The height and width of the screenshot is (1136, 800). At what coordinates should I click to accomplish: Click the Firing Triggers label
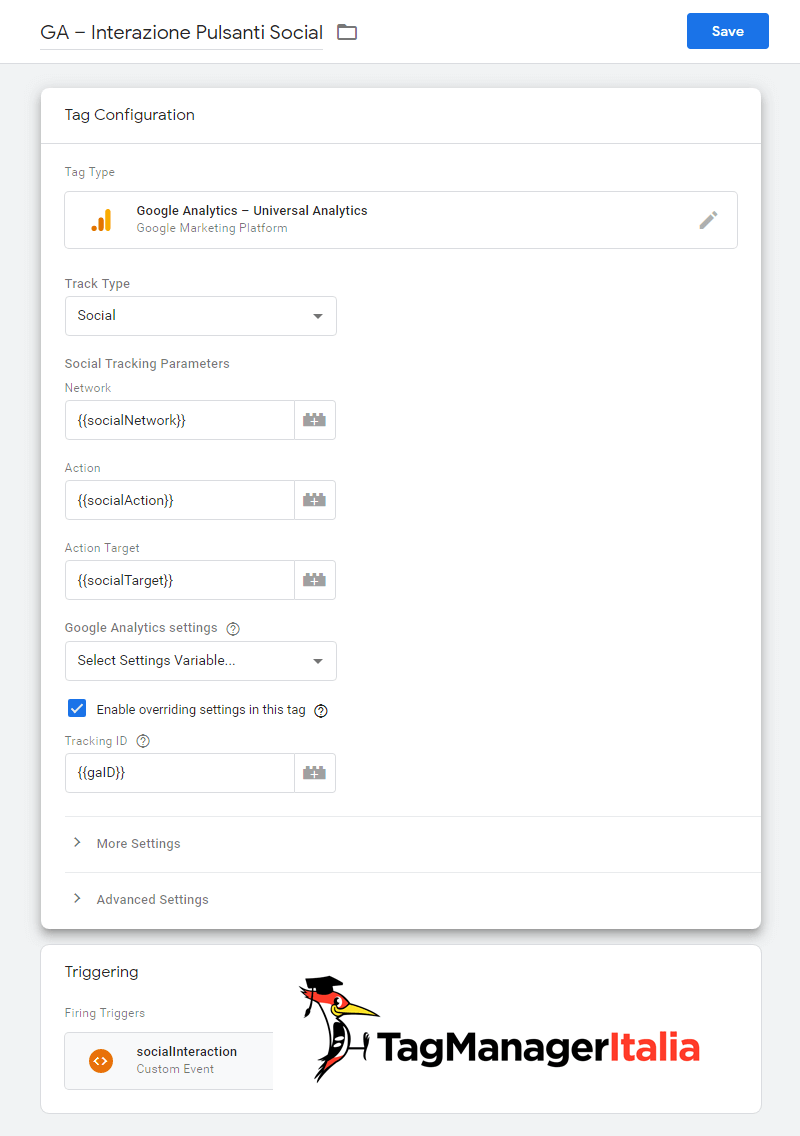tap(104, 1013)
